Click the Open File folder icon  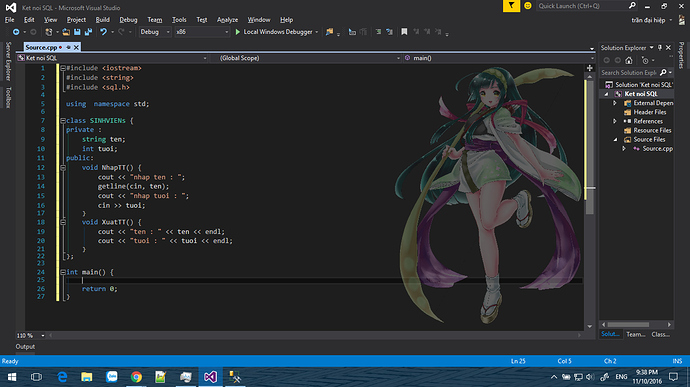point(66,32)
